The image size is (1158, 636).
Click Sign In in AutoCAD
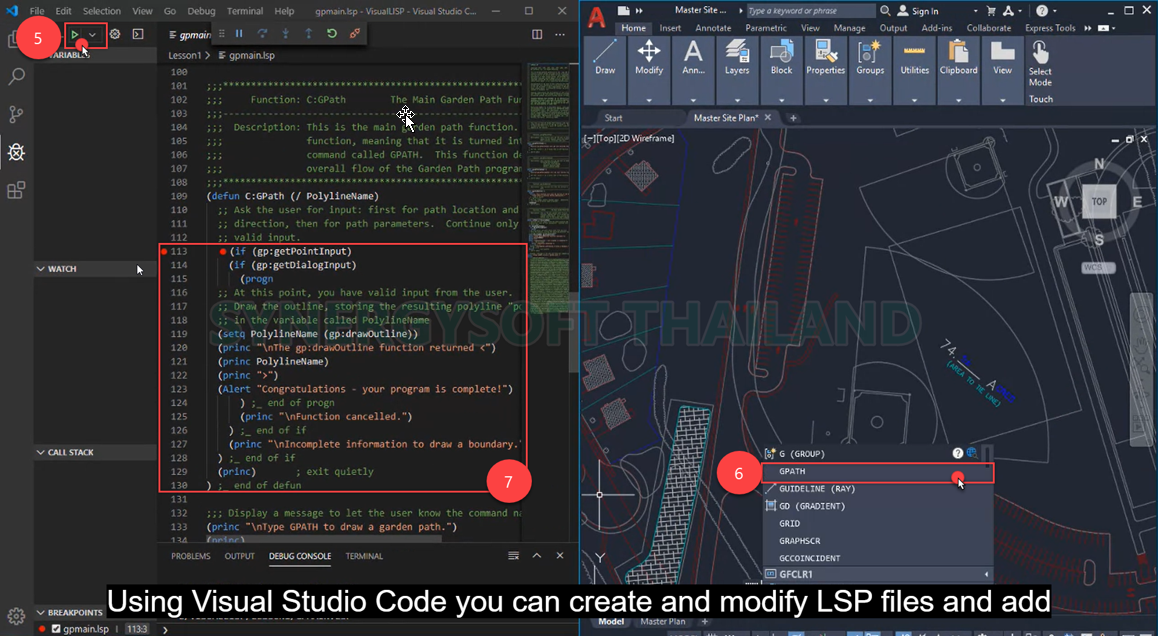coord(925,10)
